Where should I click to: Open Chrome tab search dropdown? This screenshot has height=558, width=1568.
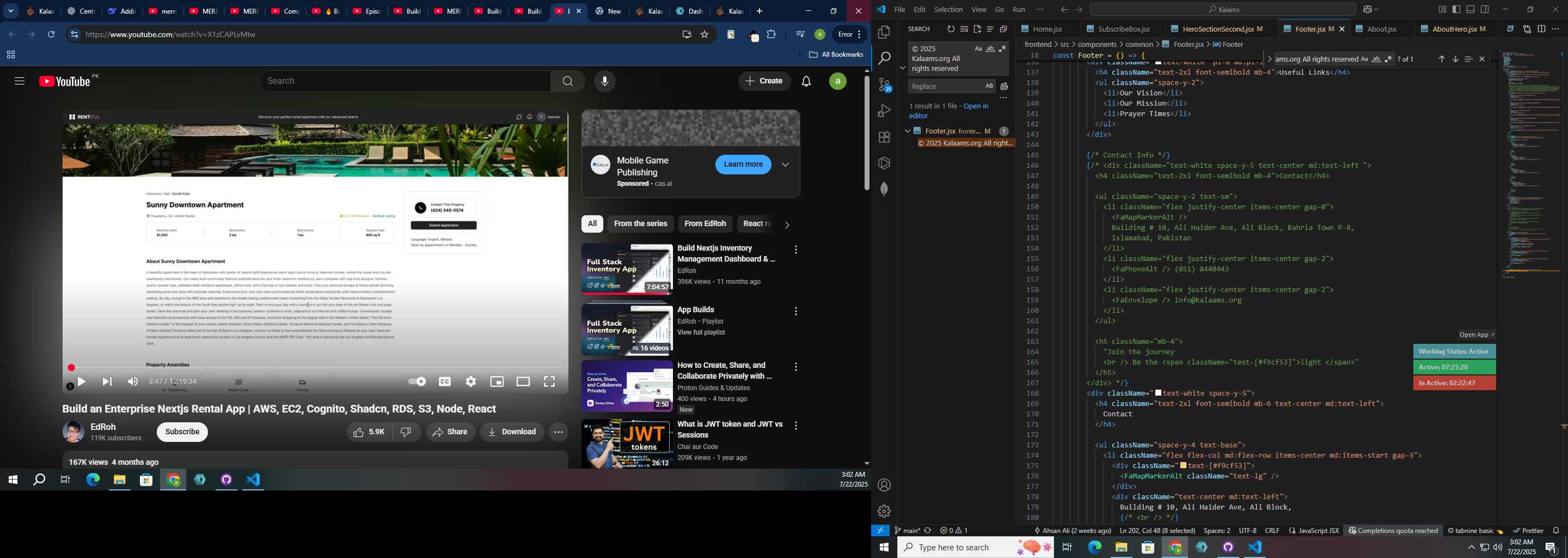pyautogui.click(x=11, y=11)
